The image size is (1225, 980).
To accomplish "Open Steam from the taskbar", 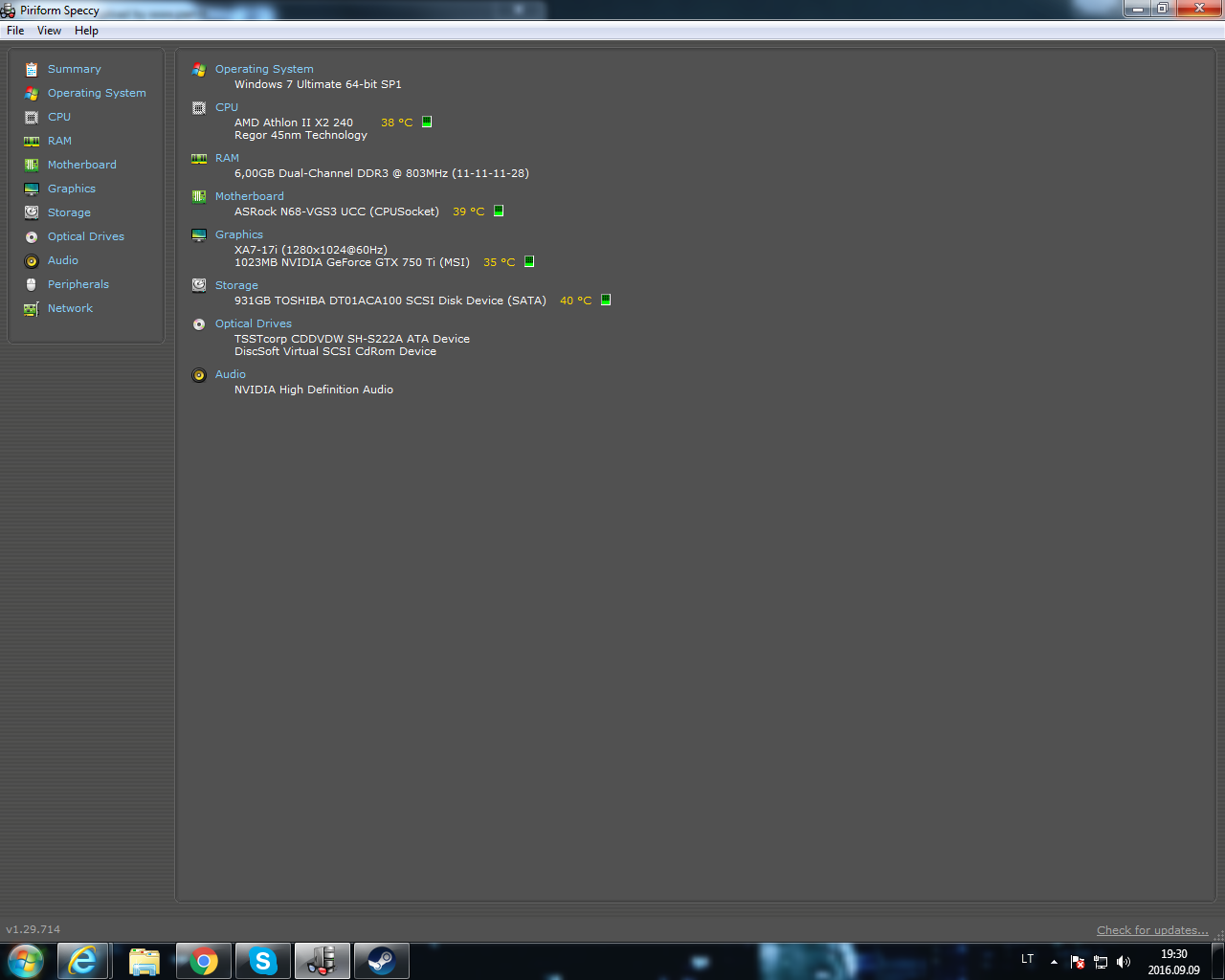I will click(x=382, y=961).
